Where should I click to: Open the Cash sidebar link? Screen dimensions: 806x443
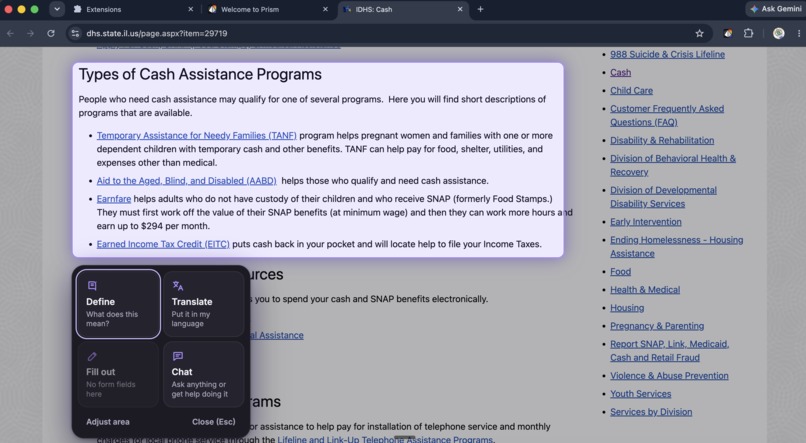pyautogui.click(x=620, y=72)
